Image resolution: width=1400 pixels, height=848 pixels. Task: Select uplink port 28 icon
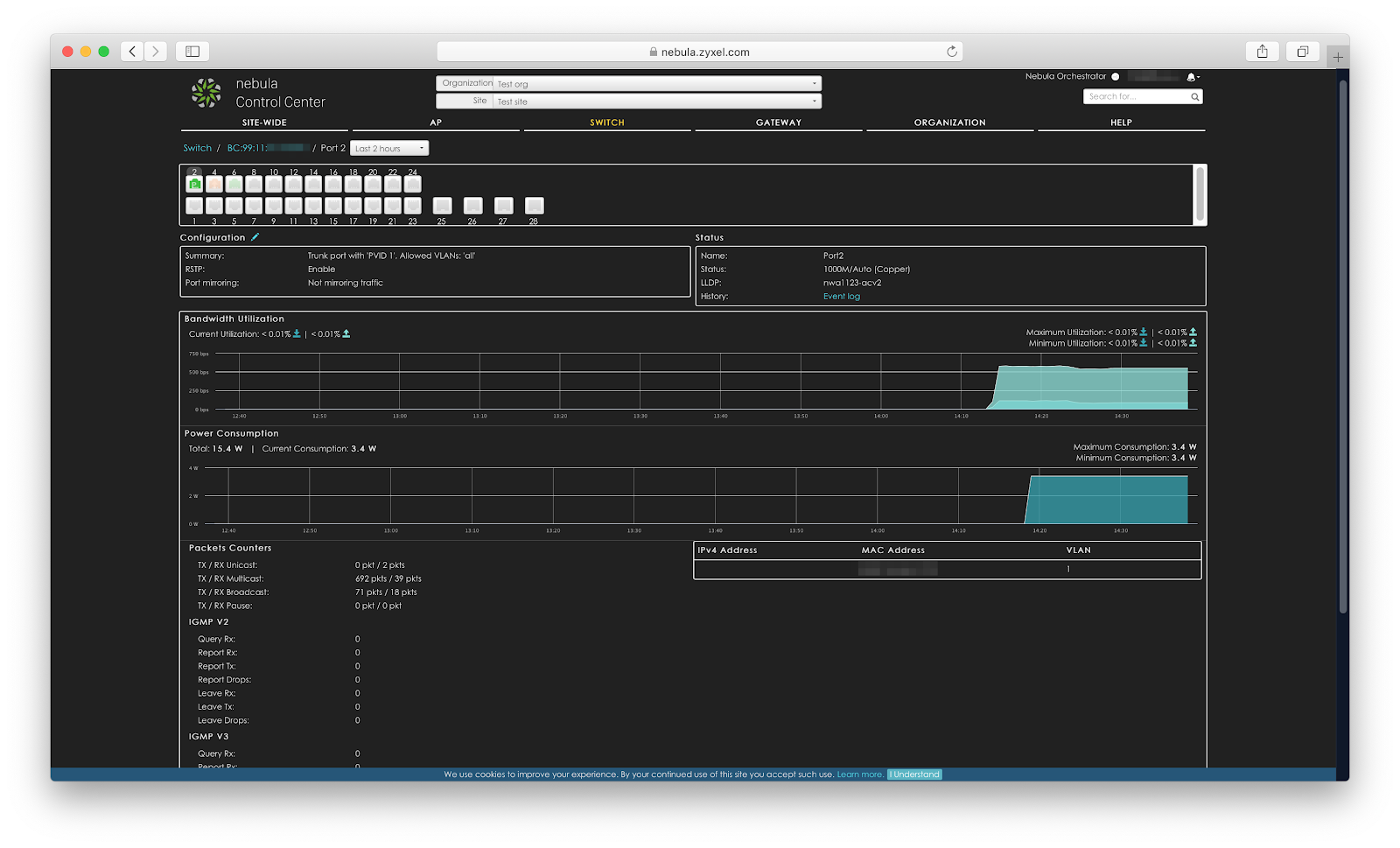(x=534, y=206)
